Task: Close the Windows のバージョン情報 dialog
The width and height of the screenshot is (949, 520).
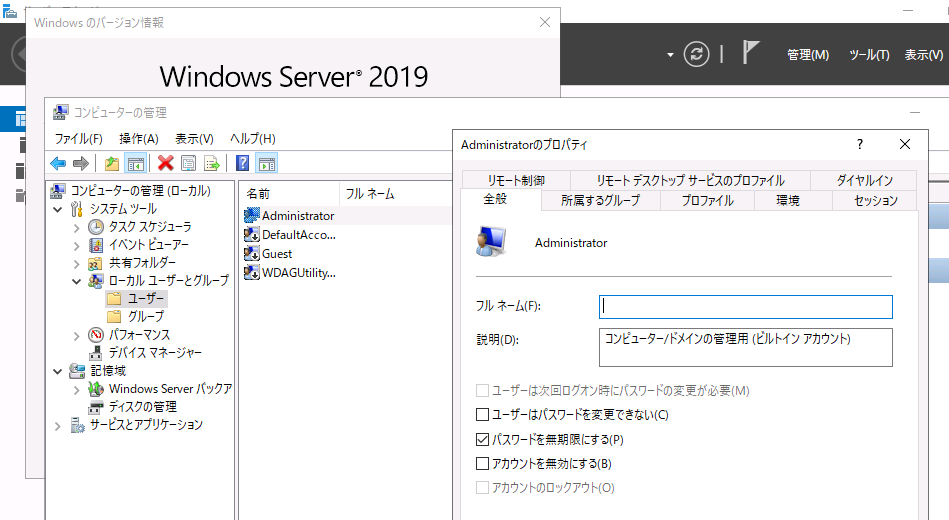Action: pos(545,22)
